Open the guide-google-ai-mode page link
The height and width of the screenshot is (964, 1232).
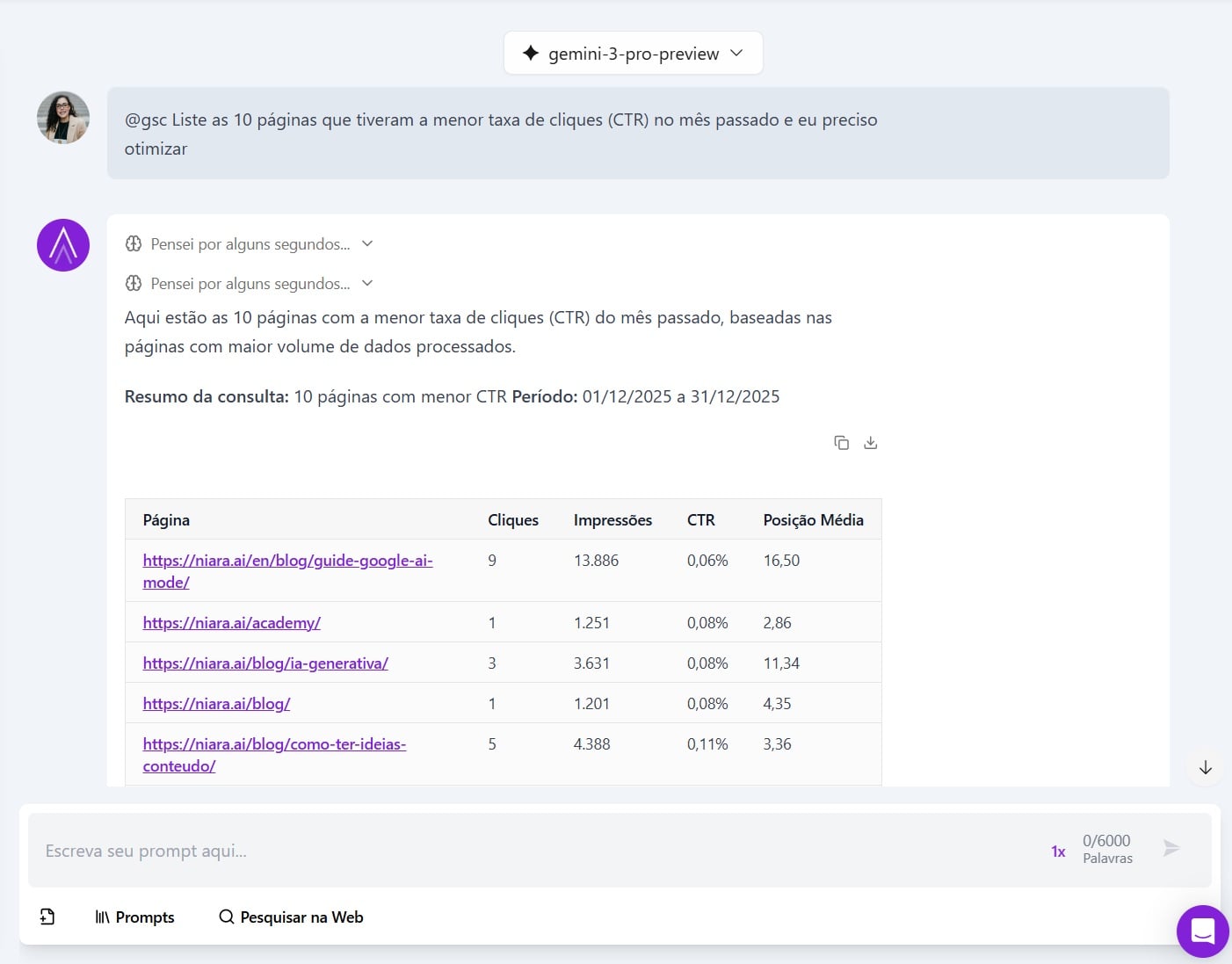point(287,561)
